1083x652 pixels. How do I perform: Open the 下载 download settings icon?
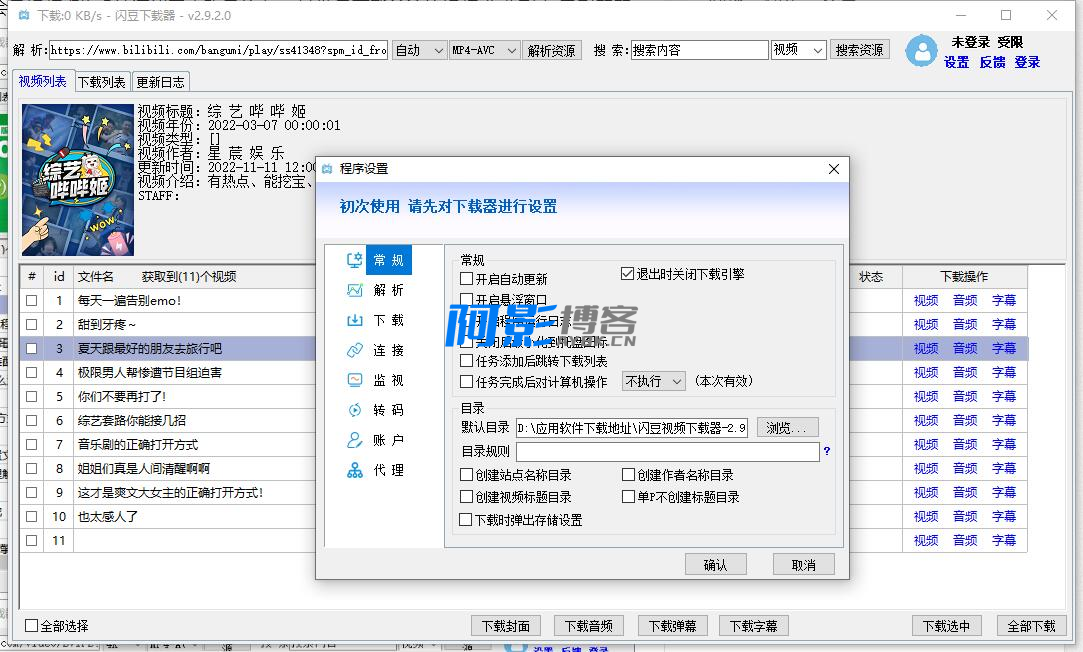click(354, 320)
